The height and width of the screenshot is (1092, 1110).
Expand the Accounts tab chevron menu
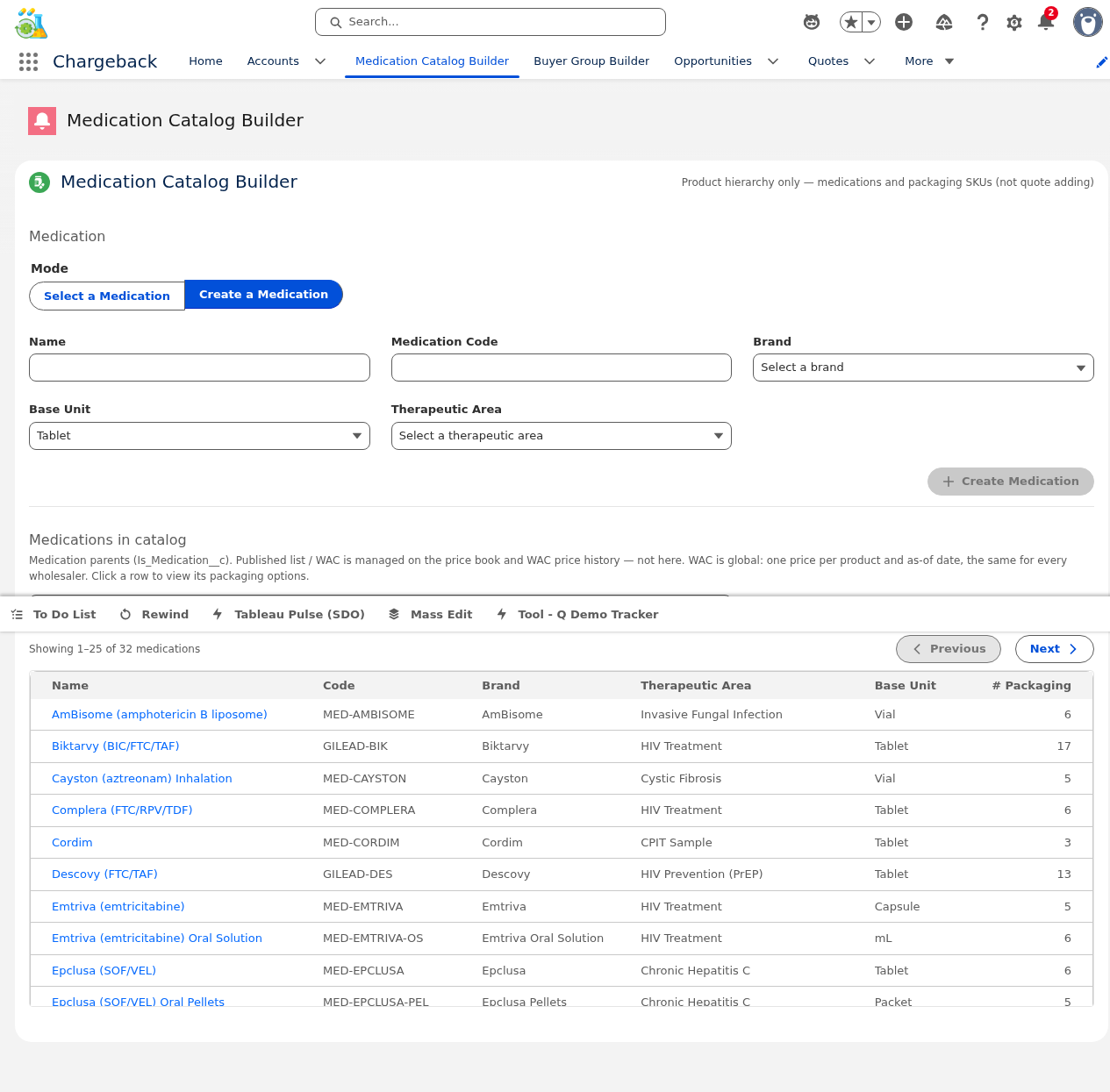coord(320,61)
